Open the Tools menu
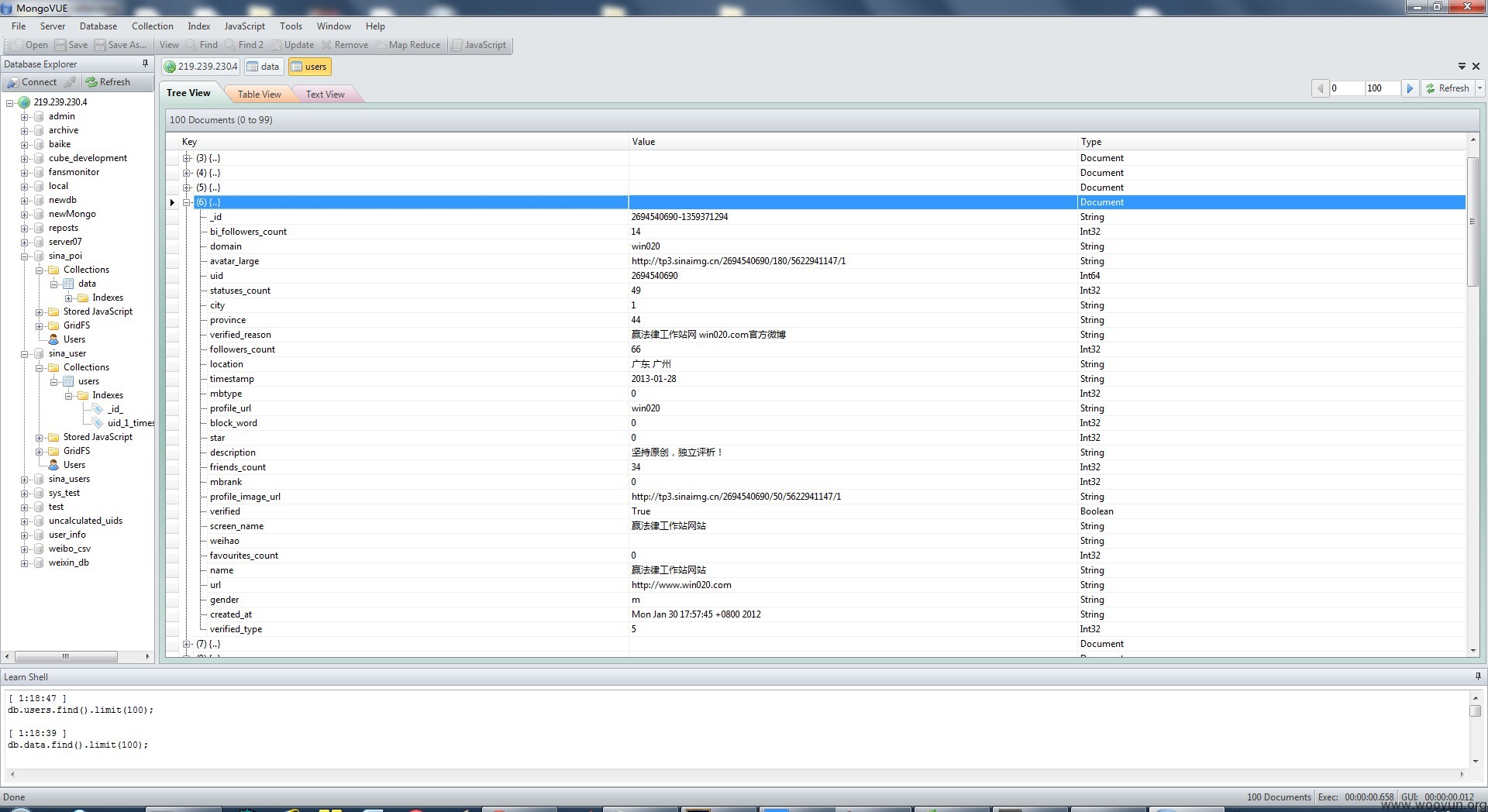 (291, 26)
